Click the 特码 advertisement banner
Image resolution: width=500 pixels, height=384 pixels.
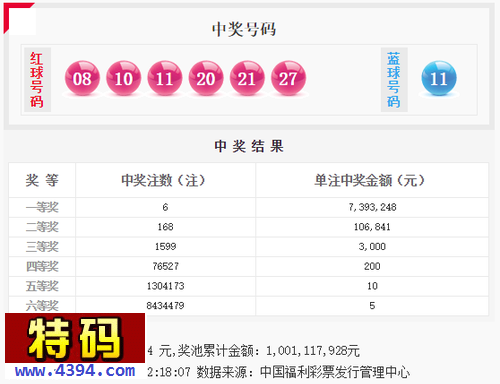[x=75, y=338]
